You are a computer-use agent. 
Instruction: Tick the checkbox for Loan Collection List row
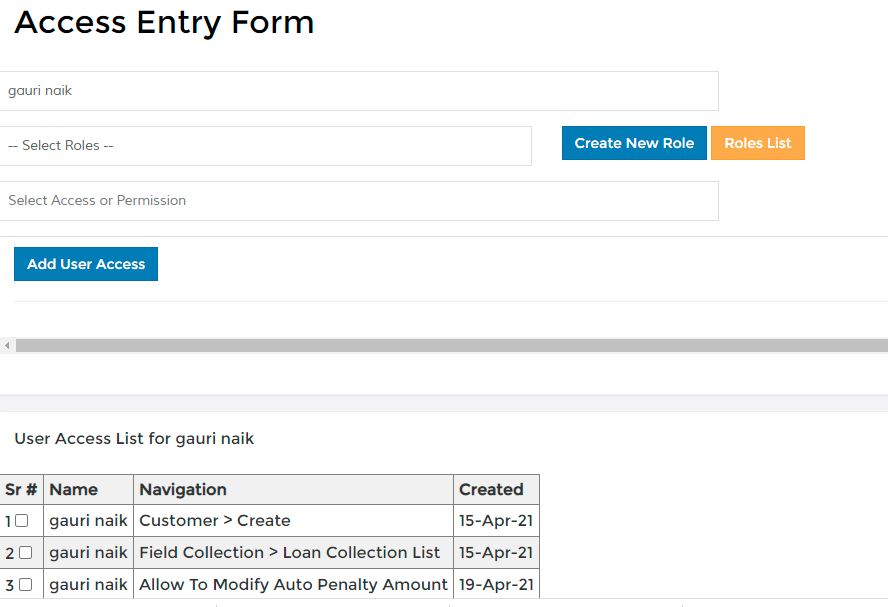click(x=25, y=552)
